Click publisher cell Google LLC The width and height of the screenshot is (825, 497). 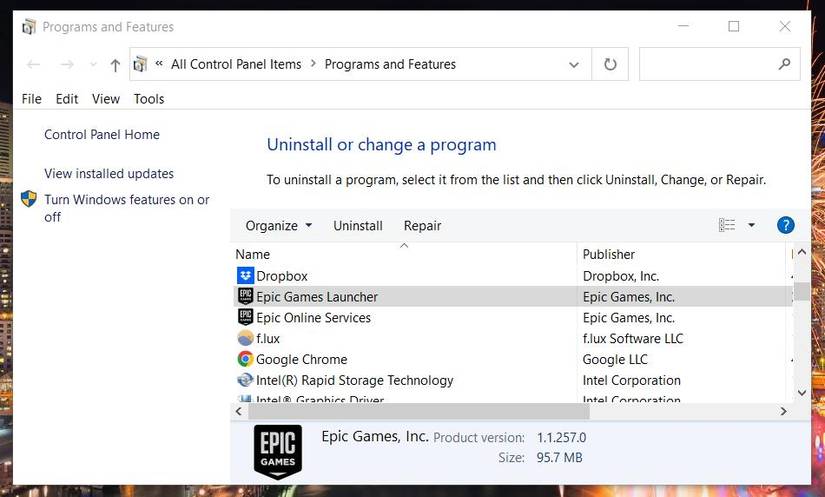click(615, 360)
